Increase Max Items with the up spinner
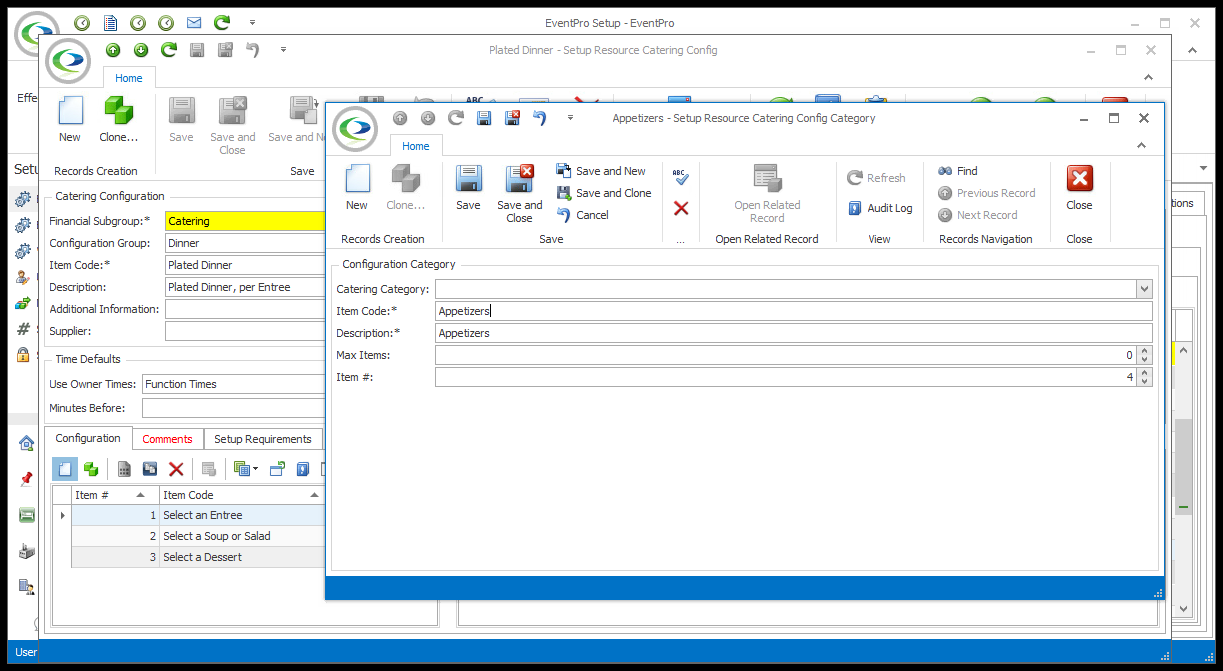 [x=1145, y=351]
